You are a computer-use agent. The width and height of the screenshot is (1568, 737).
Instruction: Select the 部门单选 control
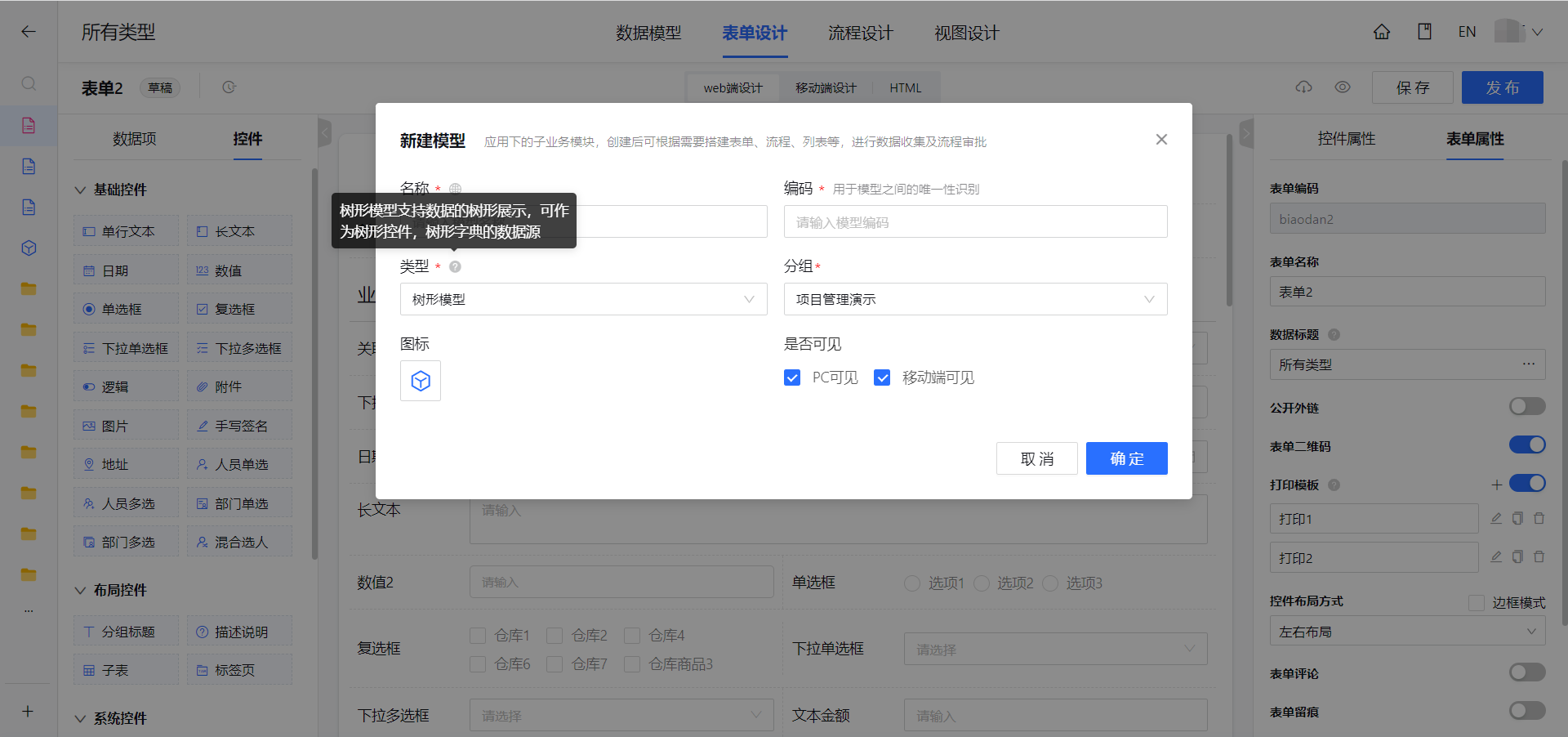(239, 503)
